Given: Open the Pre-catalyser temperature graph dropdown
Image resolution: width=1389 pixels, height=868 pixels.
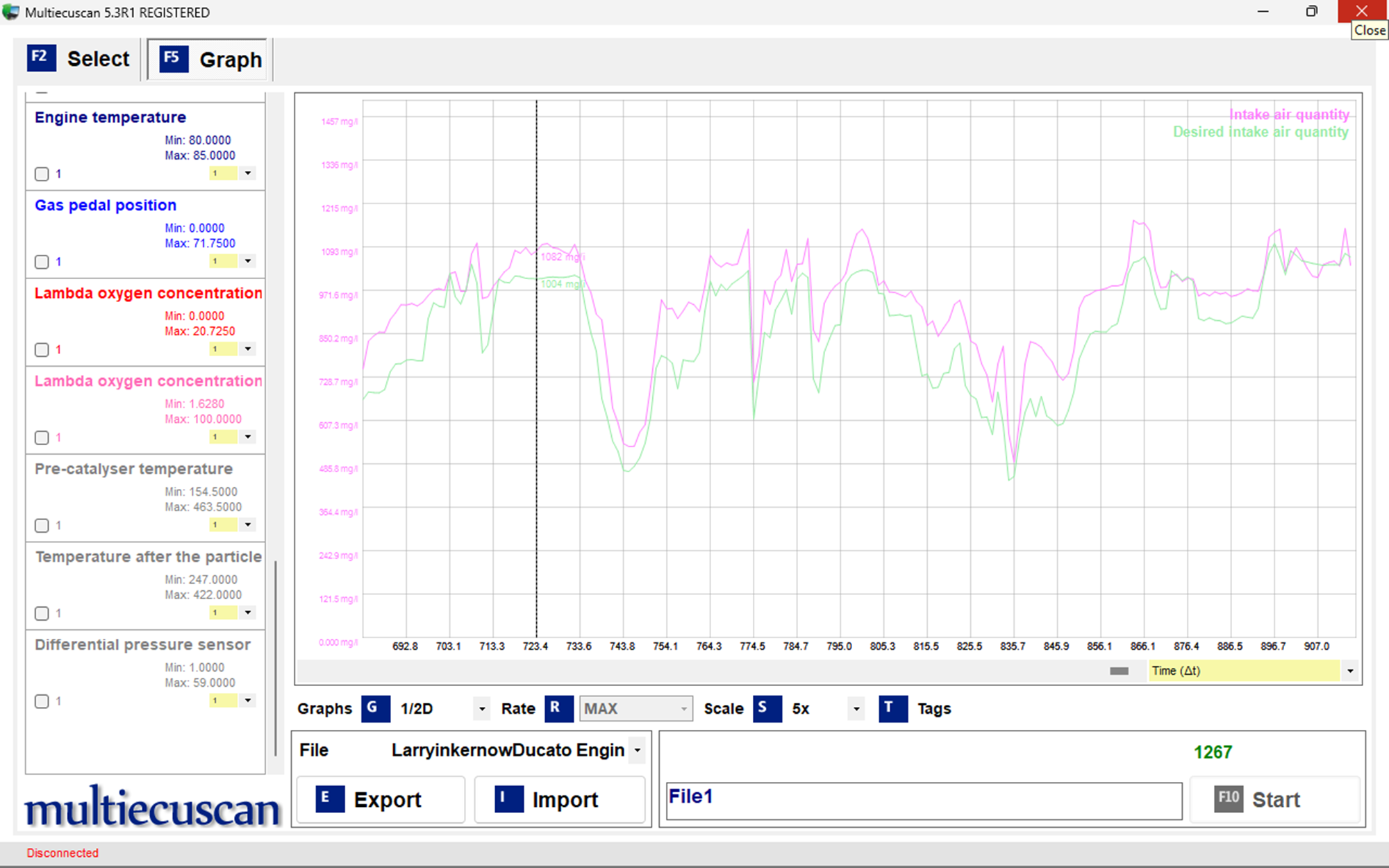Looking at the screenshot, I should click(x=247, y=524).
